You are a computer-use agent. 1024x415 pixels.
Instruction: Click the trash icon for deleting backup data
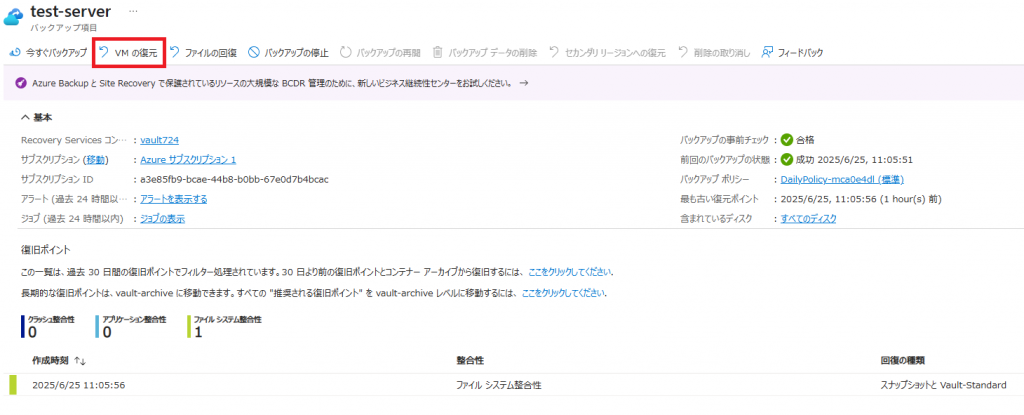point(438,52)
